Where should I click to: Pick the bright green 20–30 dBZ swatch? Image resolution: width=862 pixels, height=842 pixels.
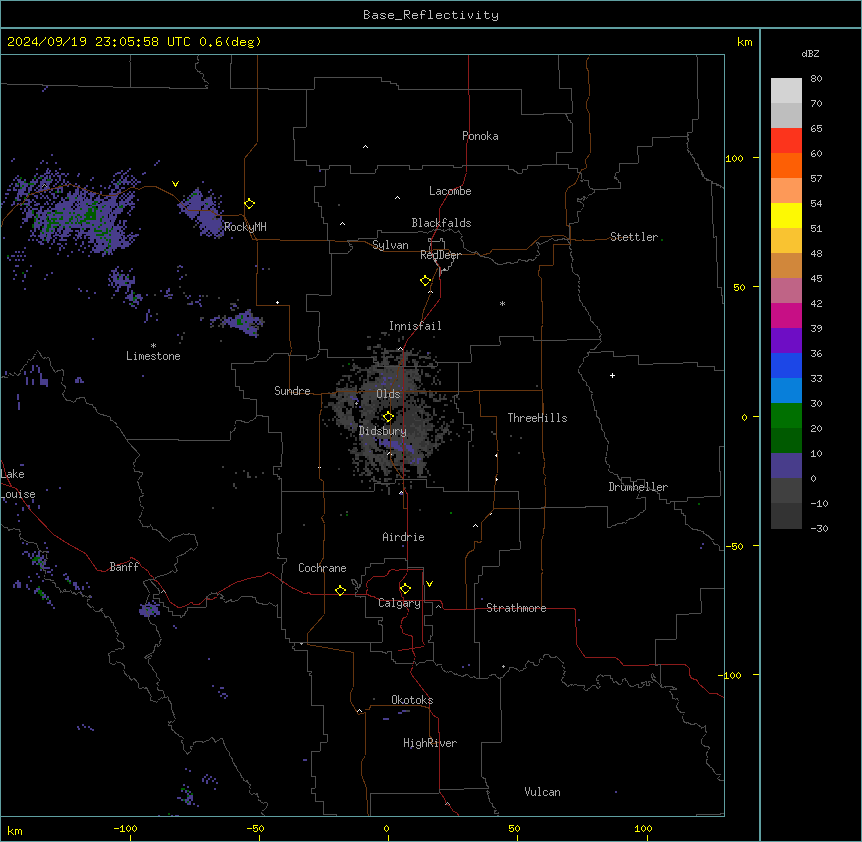pos(786,416)
